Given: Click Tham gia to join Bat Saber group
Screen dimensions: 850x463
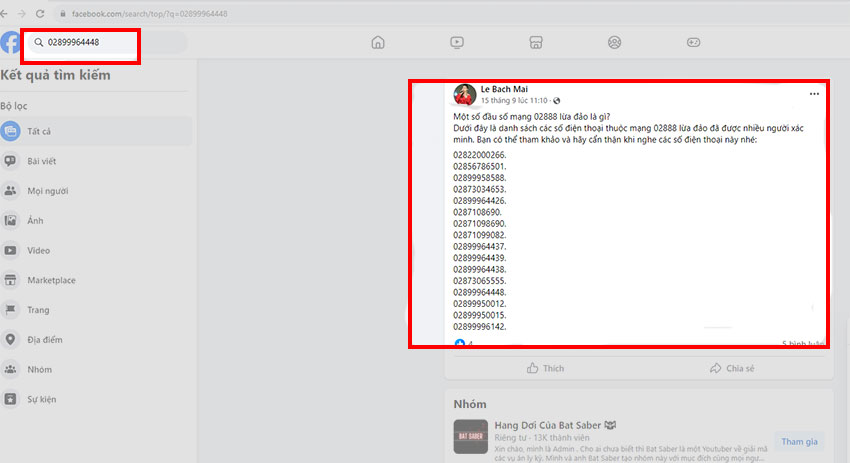Looking at the screenshot, I should pyautogui.click(x=799, y=442).
